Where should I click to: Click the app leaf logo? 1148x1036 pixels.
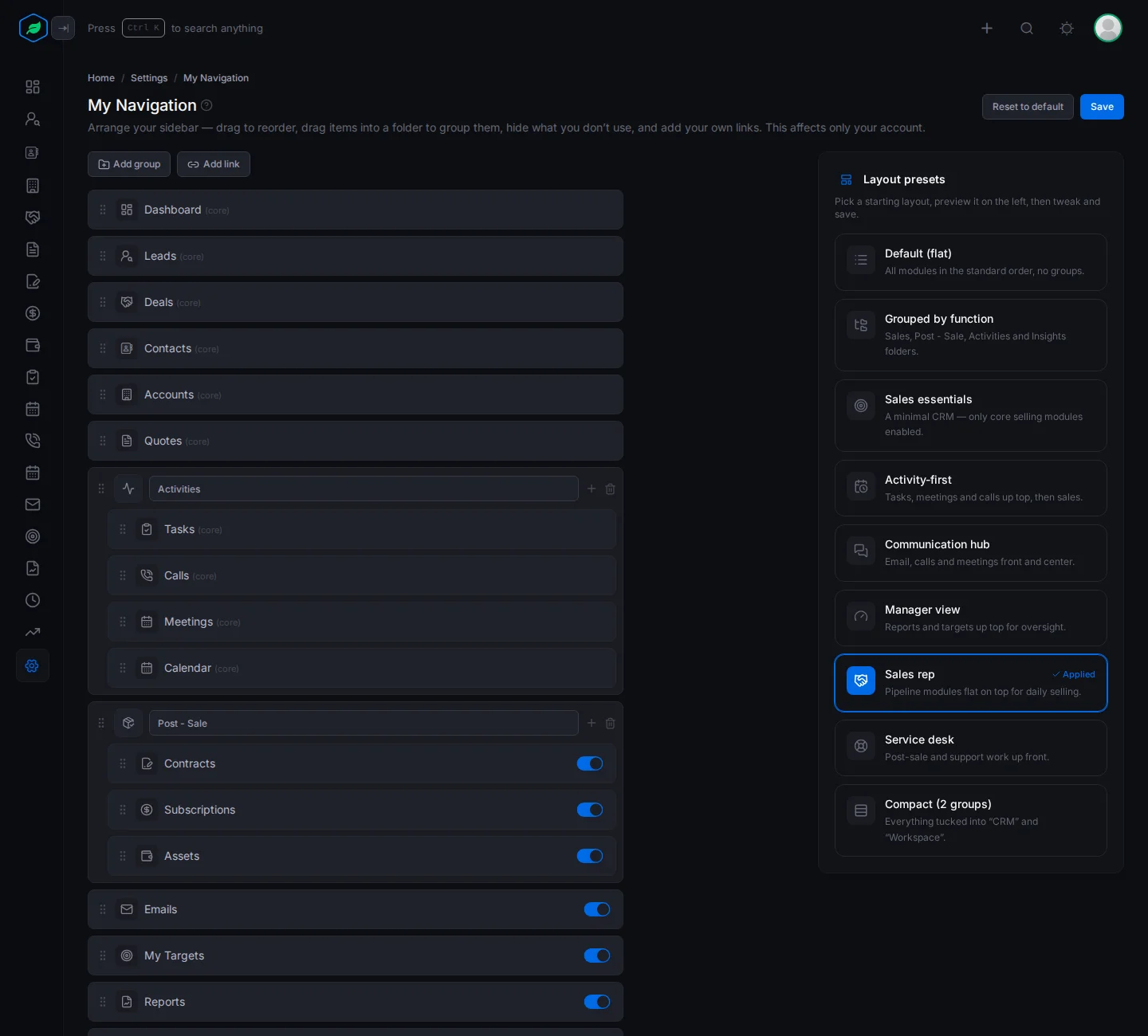(x=33, y=28)
